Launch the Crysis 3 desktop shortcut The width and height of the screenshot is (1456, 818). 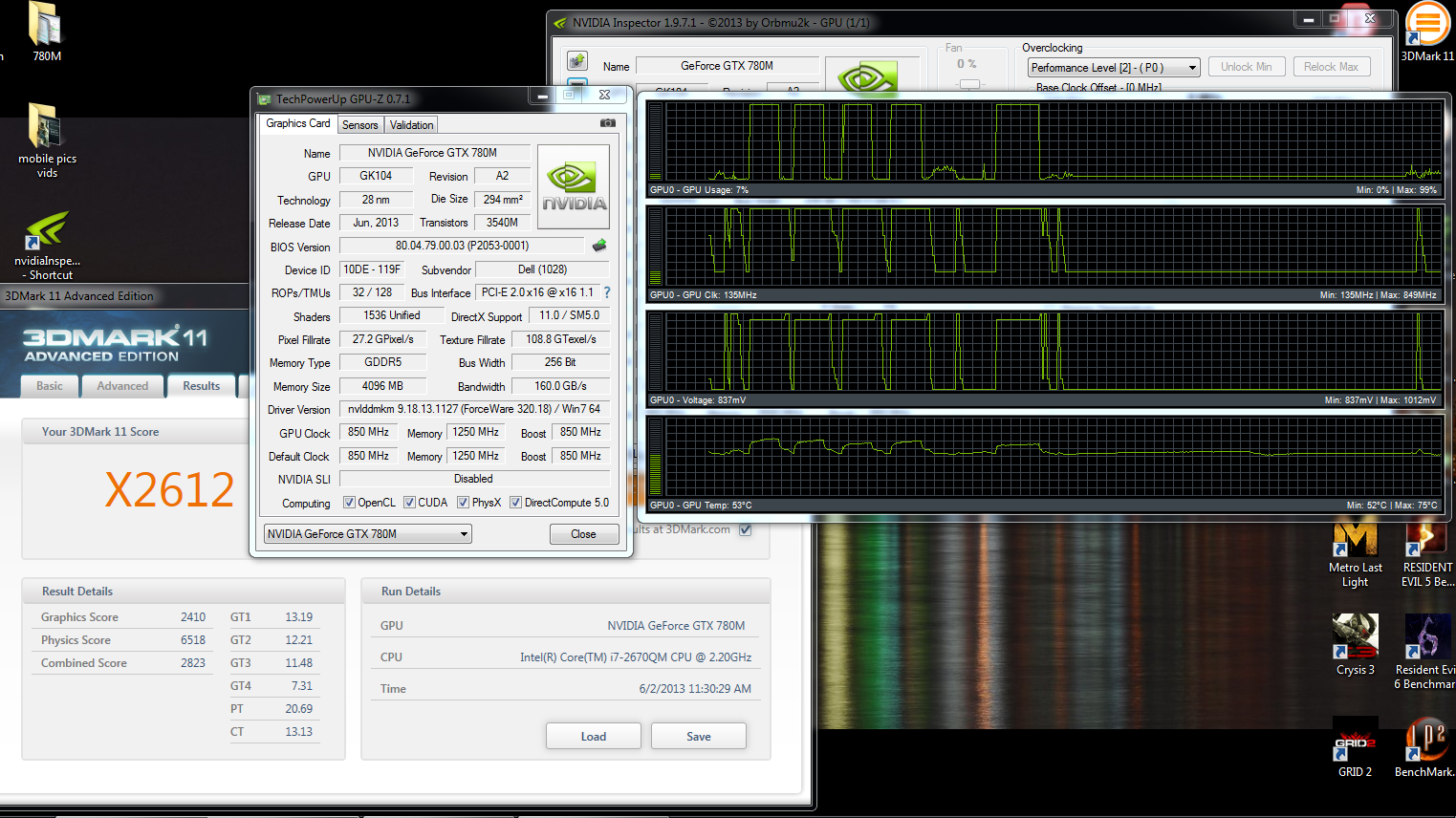[1355, 636]
